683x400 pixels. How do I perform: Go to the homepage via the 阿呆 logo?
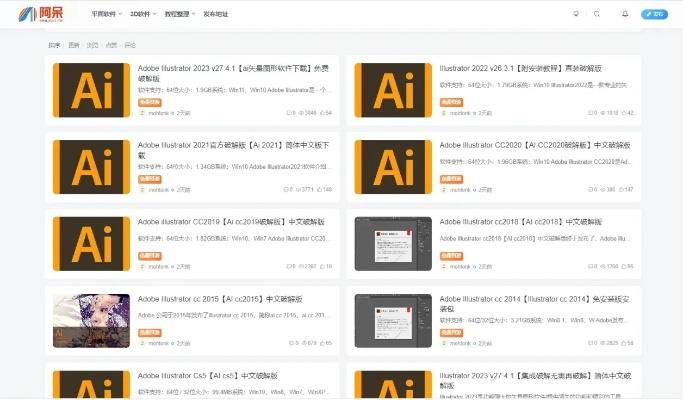point(41,14)
